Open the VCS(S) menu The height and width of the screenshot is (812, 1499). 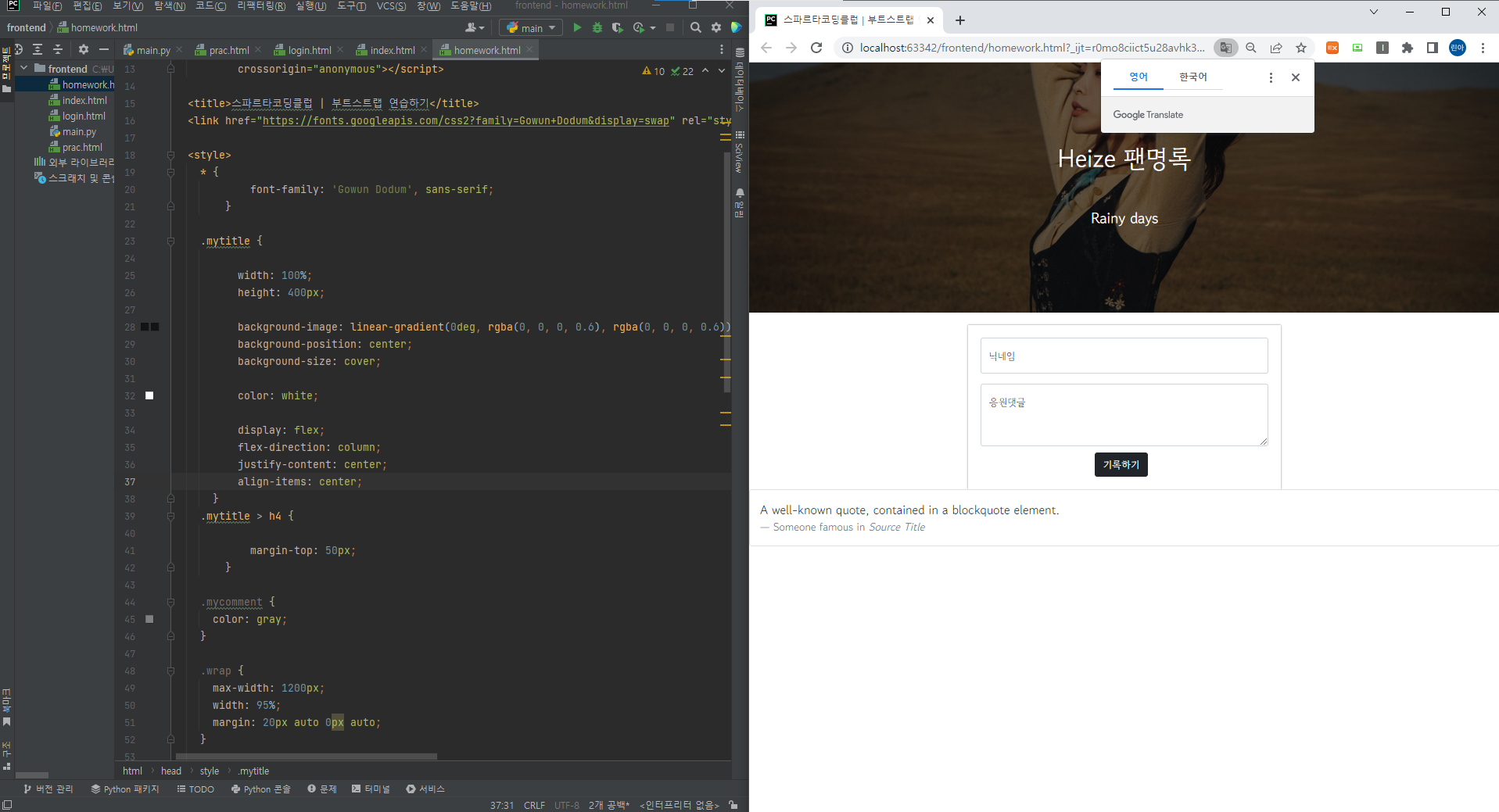pyautogui.click(x=391, y=6)
